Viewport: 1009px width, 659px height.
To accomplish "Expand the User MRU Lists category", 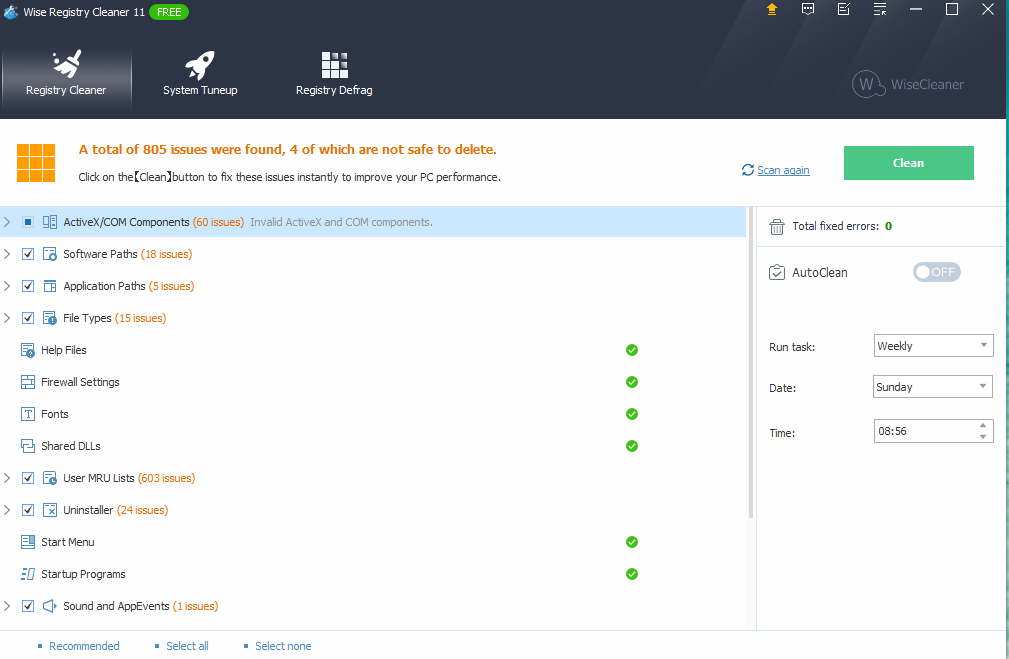I will pyautogui.click(x=7, y=478).
